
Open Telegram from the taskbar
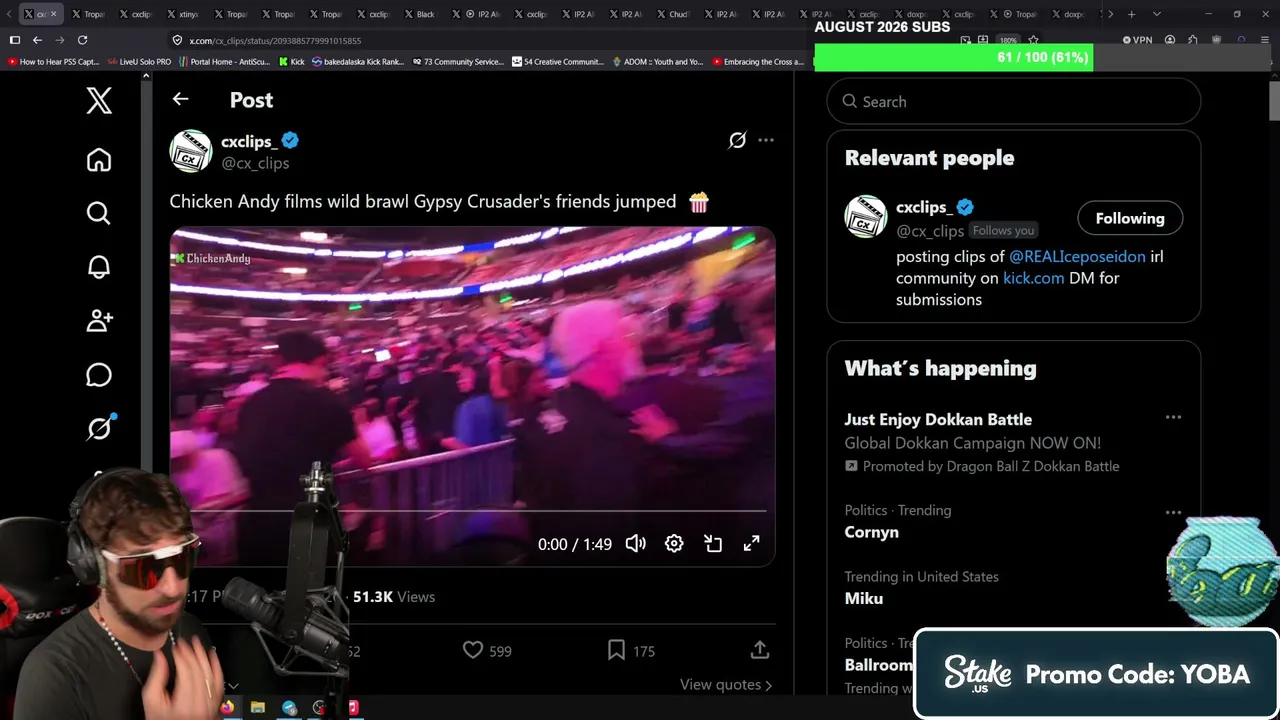(289, 707)
